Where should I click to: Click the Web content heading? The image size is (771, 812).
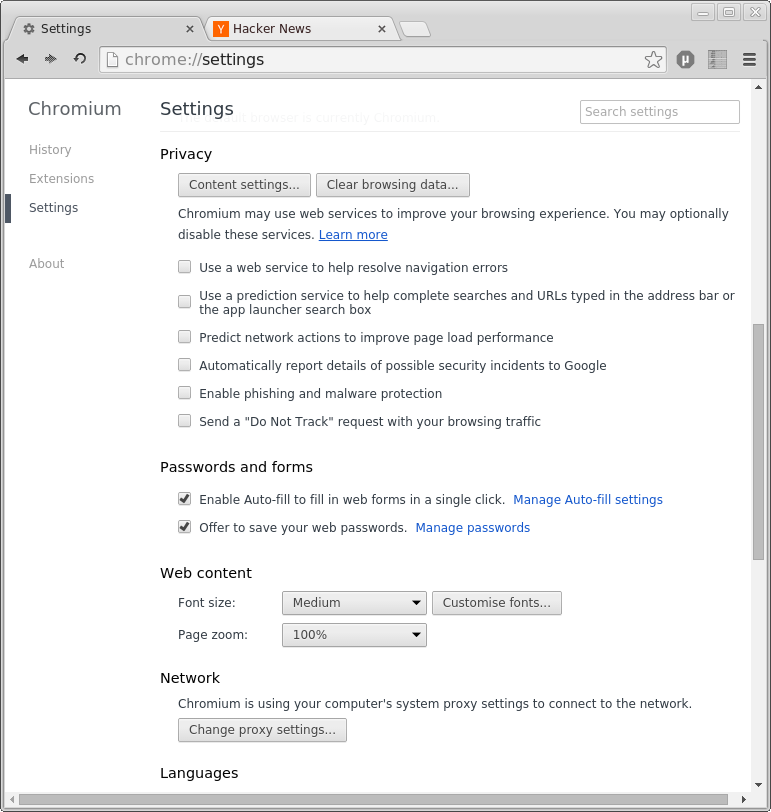[x=206, y=573]
